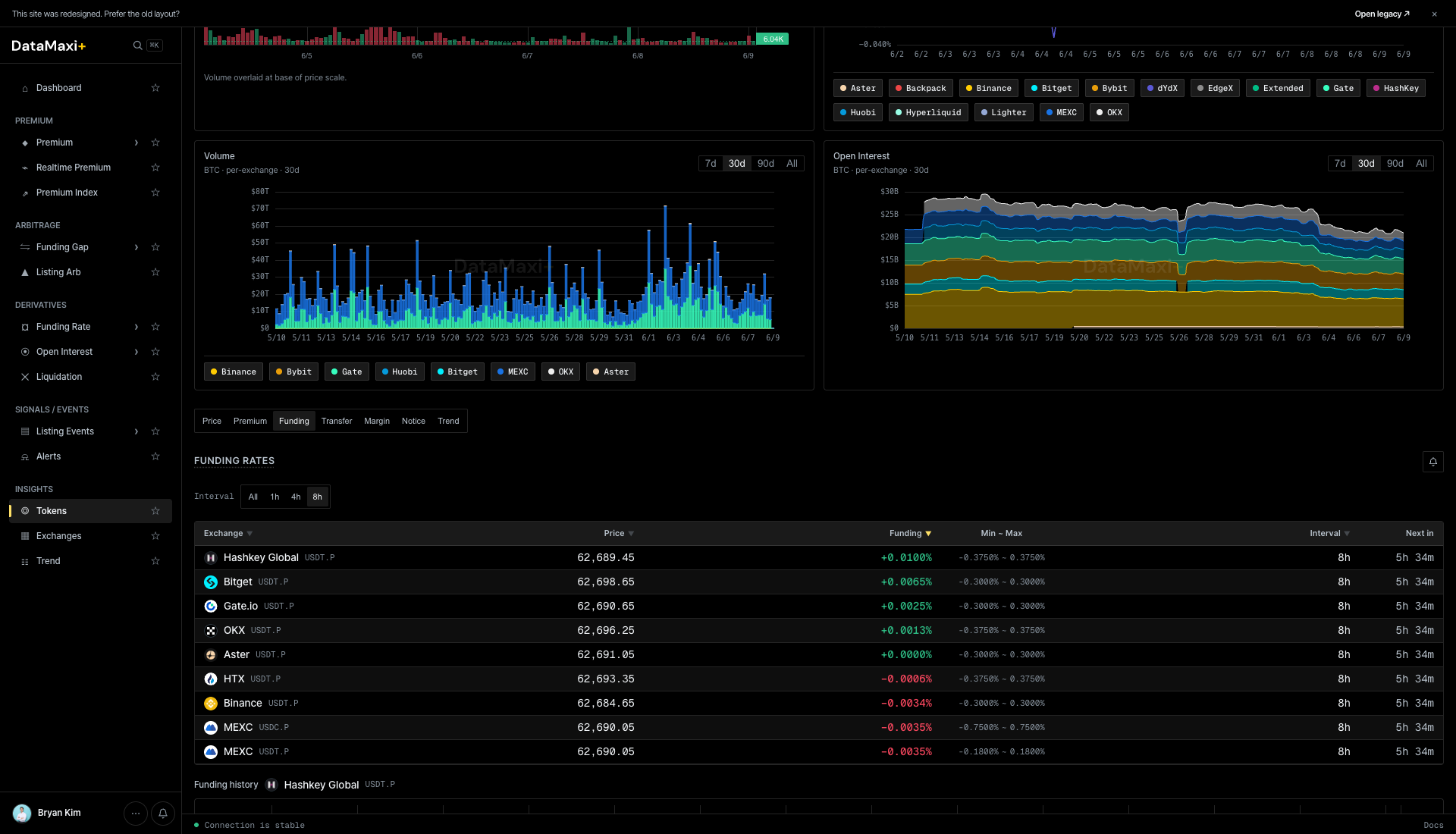Click the Binance exchange logo in table

(211, 704)
